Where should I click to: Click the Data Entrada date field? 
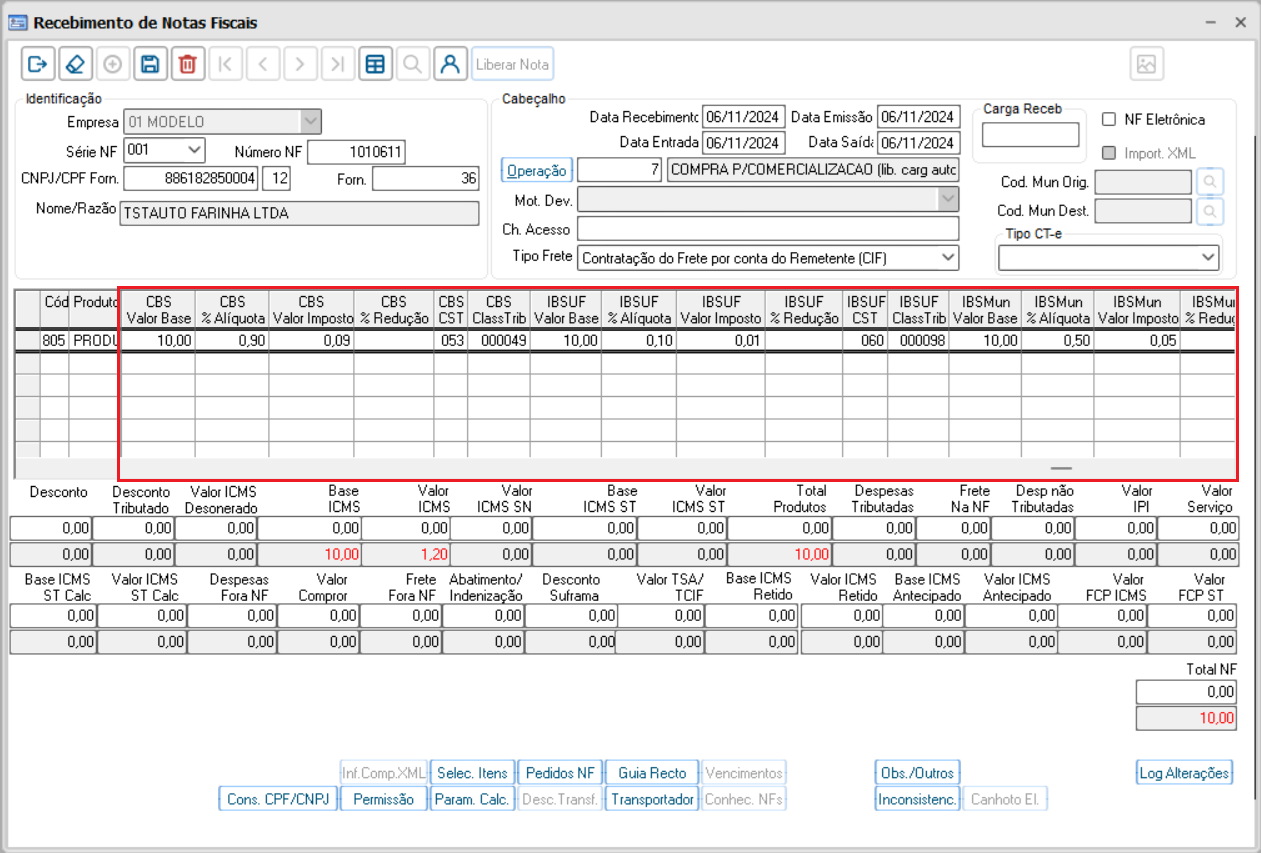[744, 142]
